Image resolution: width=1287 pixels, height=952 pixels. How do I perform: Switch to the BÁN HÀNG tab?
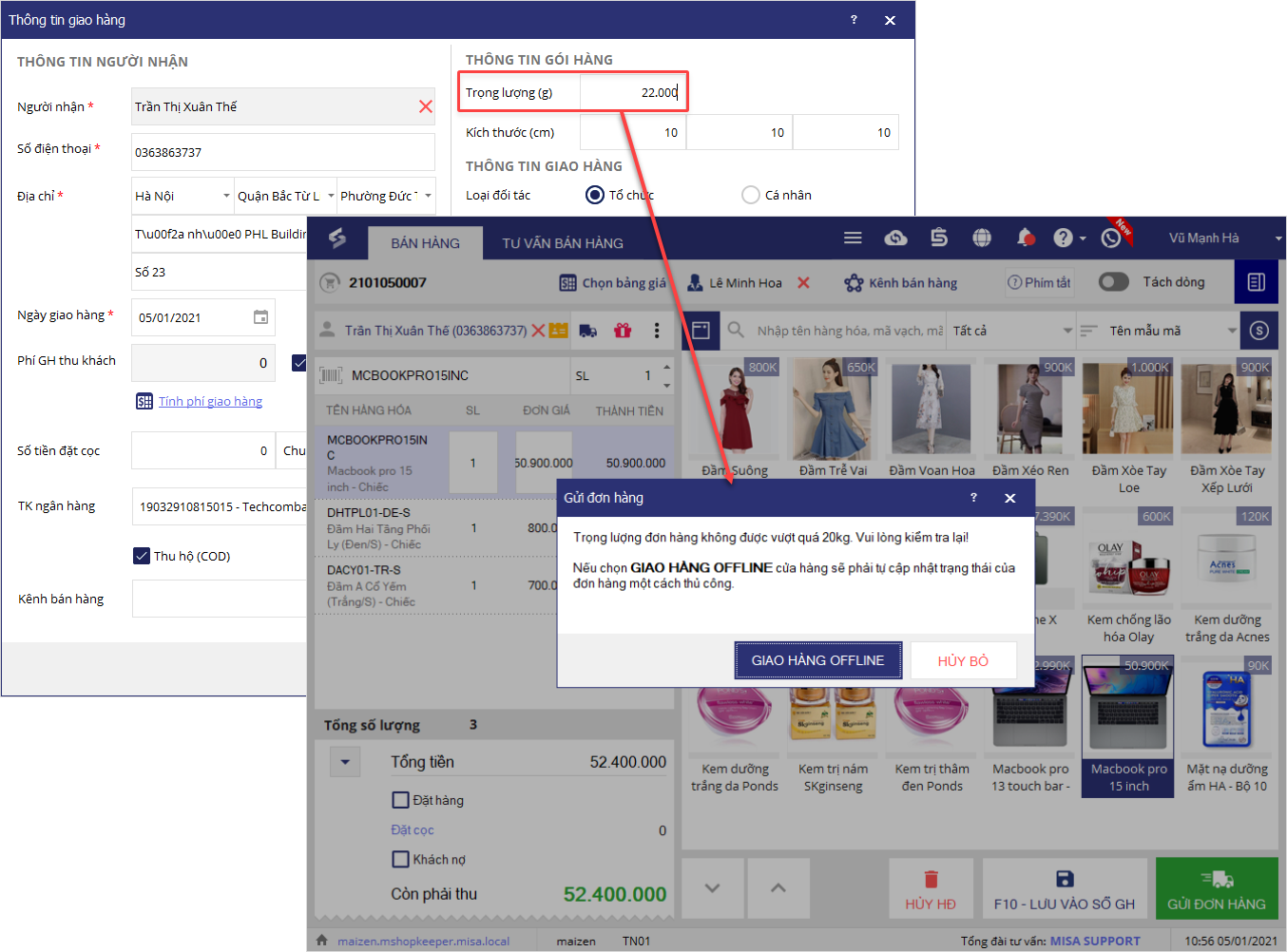coord(425,243)
